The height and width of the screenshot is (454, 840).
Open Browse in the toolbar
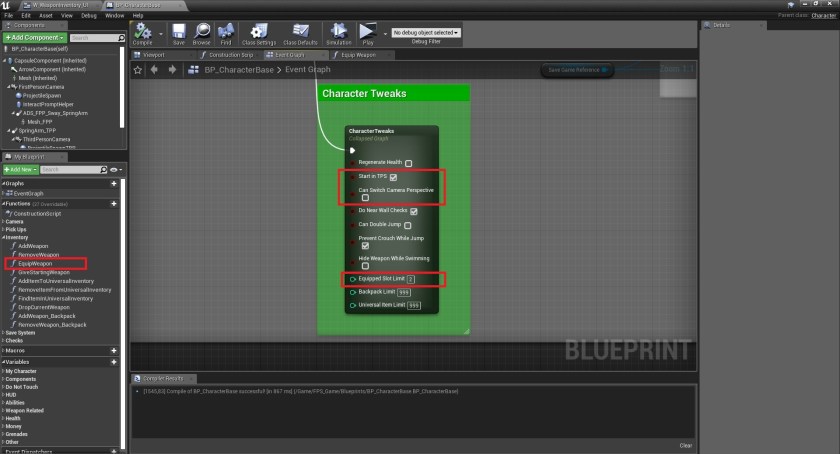pos(202,33)
